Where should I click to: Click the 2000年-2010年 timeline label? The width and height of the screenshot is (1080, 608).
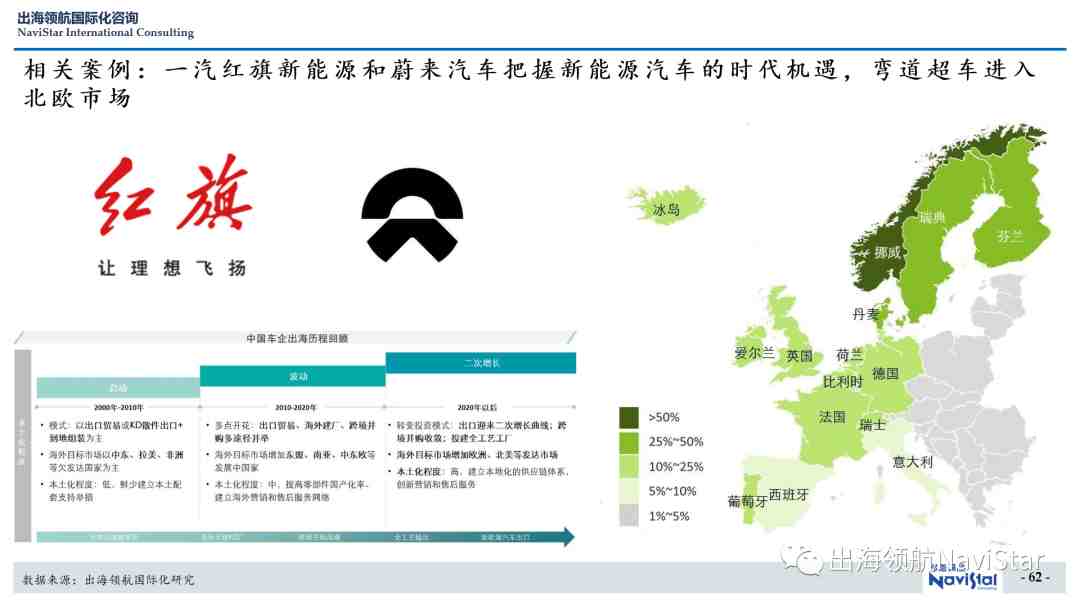coord(118,408)
